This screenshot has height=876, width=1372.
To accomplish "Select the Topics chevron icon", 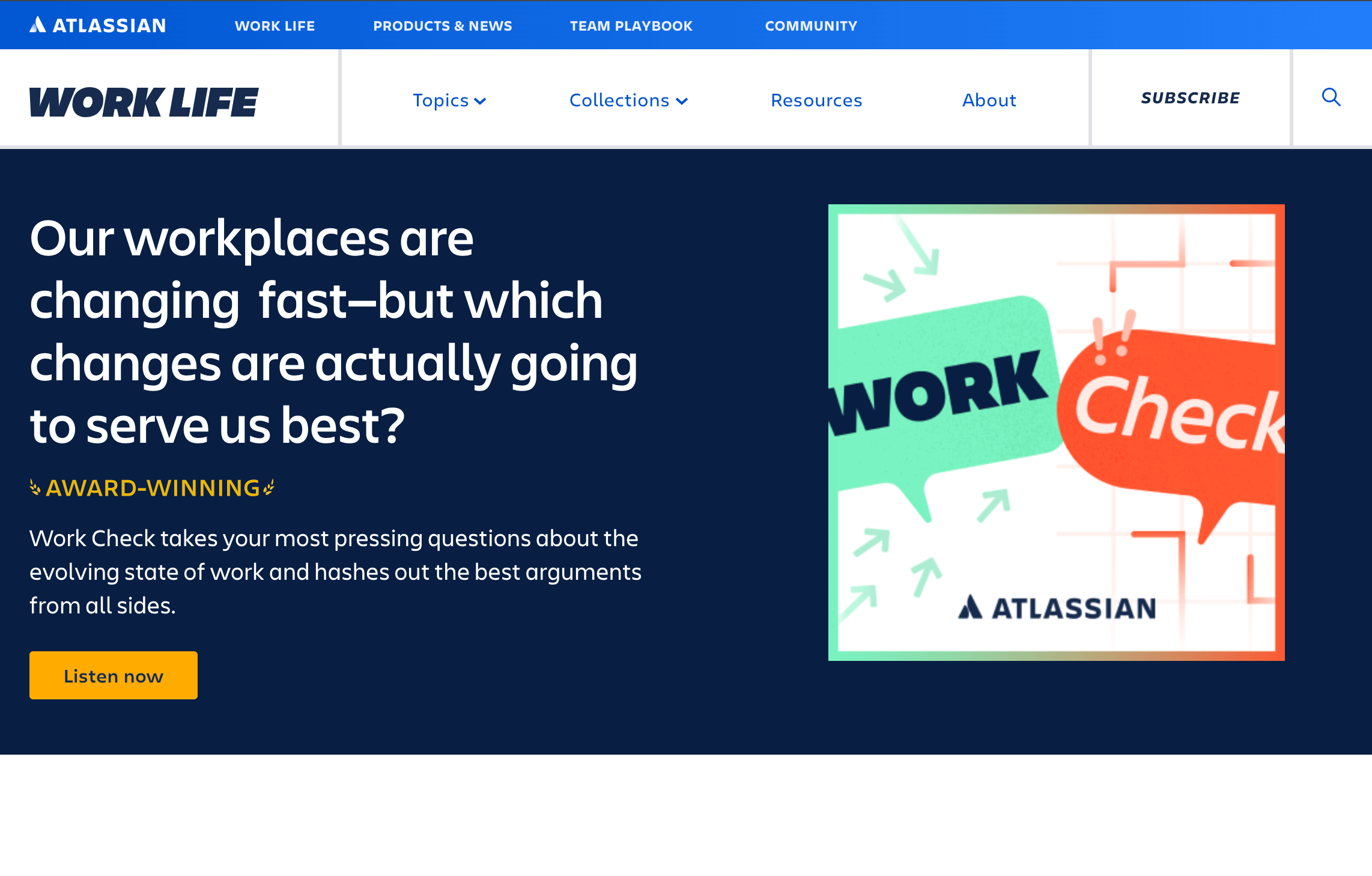I will click(481, 101).
